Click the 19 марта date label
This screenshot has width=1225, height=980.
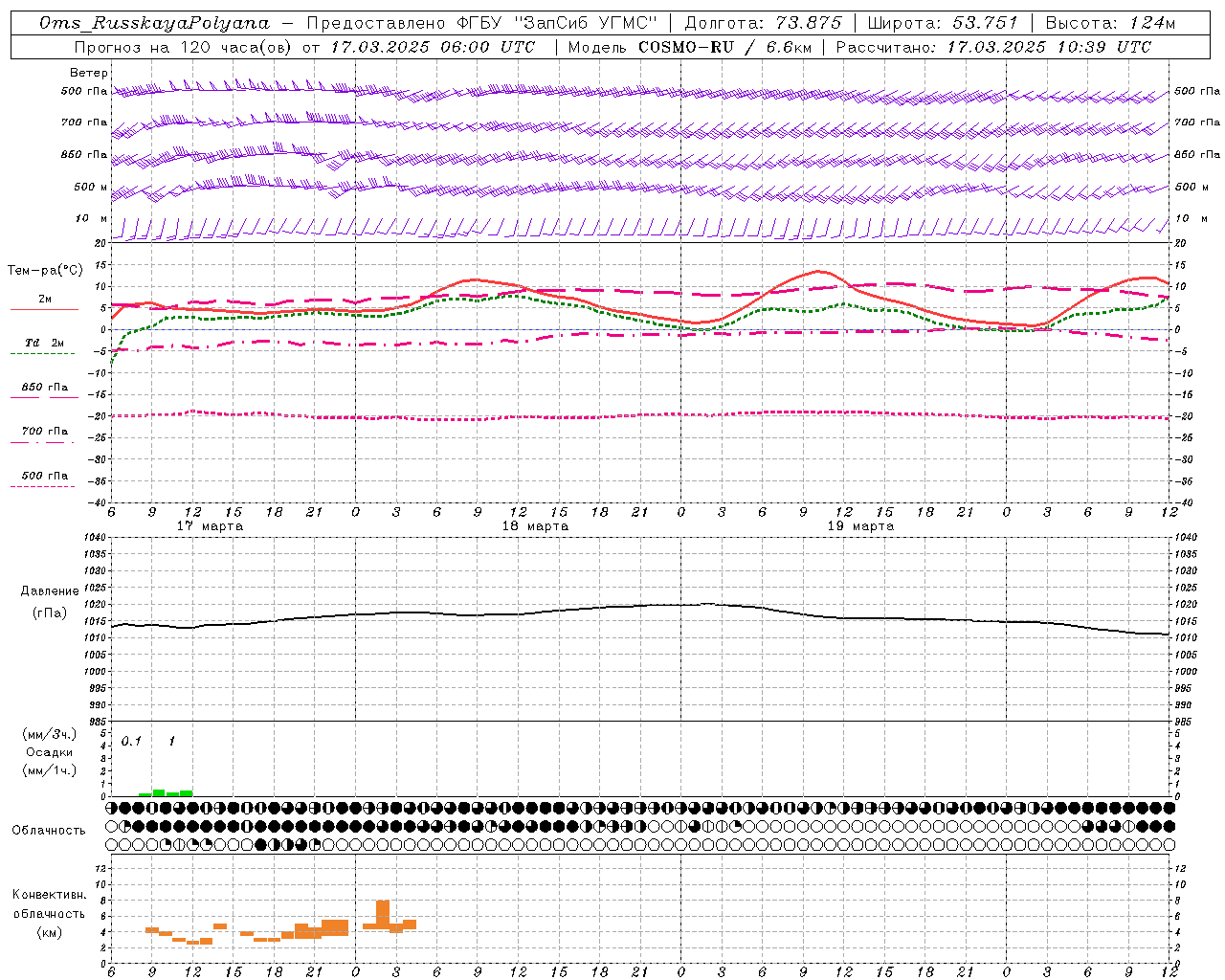[860, 526]
